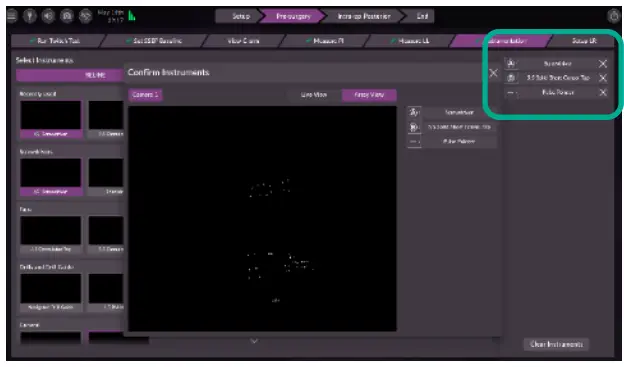Click 5.5 Solid Short Cortex Tap label
Screen dimensions: 624x367
click(558, 78)
